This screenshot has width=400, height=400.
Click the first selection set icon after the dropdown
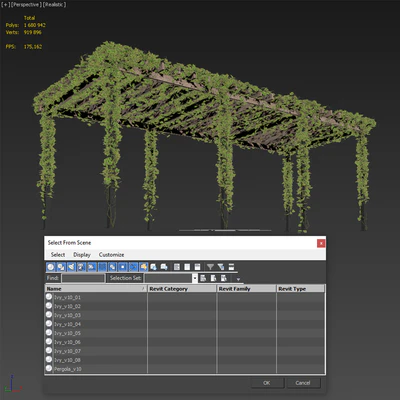tap(203, 278)
